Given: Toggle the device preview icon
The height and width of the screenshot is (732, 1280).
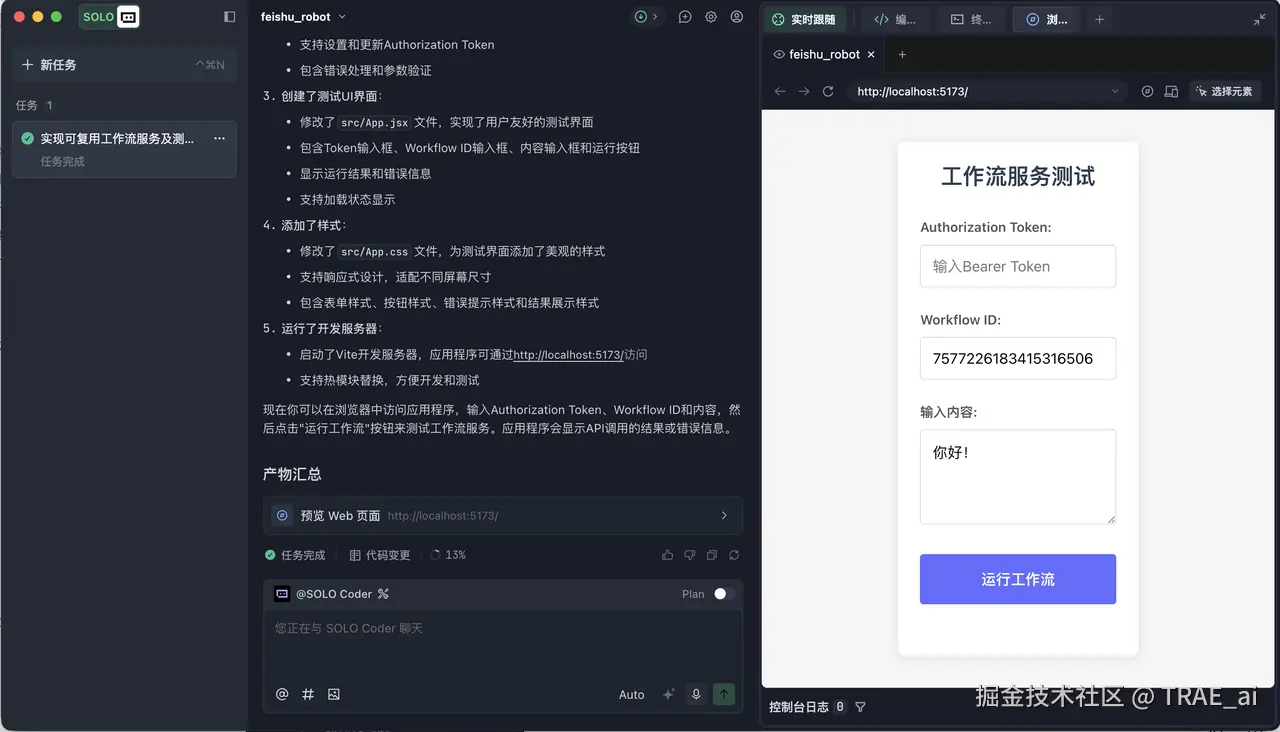Looking at the screenshot, I should pyautogui.click(x=1172, y=91).
